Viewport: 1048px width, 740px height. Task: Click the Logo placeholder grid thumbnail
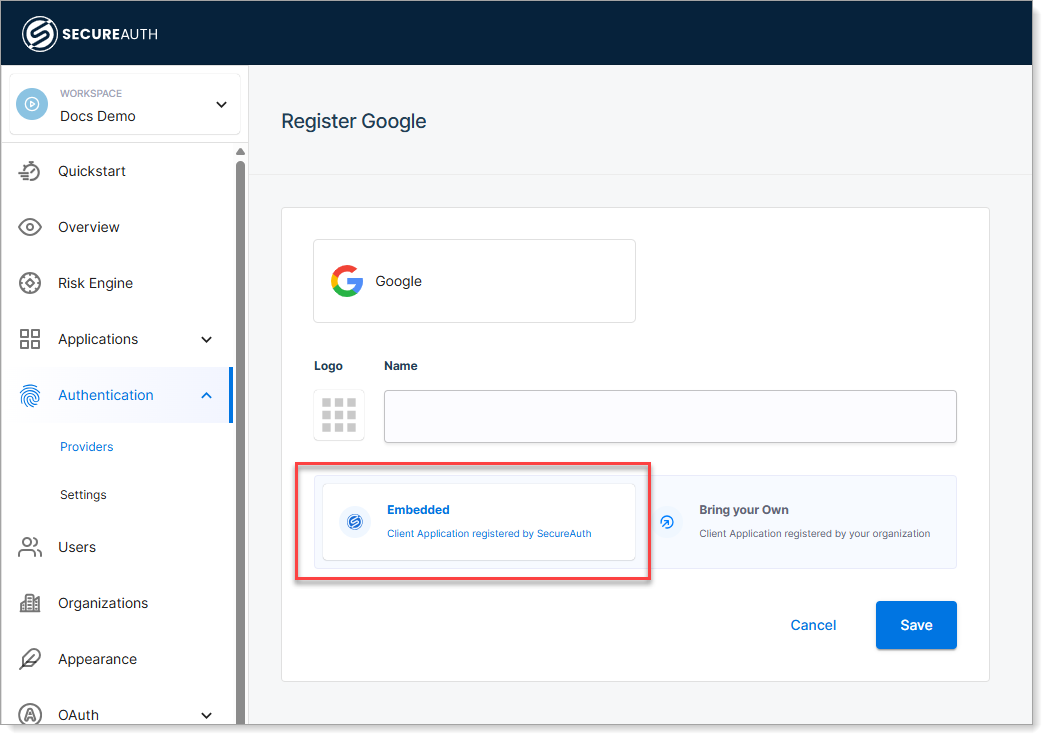[339, 415]
